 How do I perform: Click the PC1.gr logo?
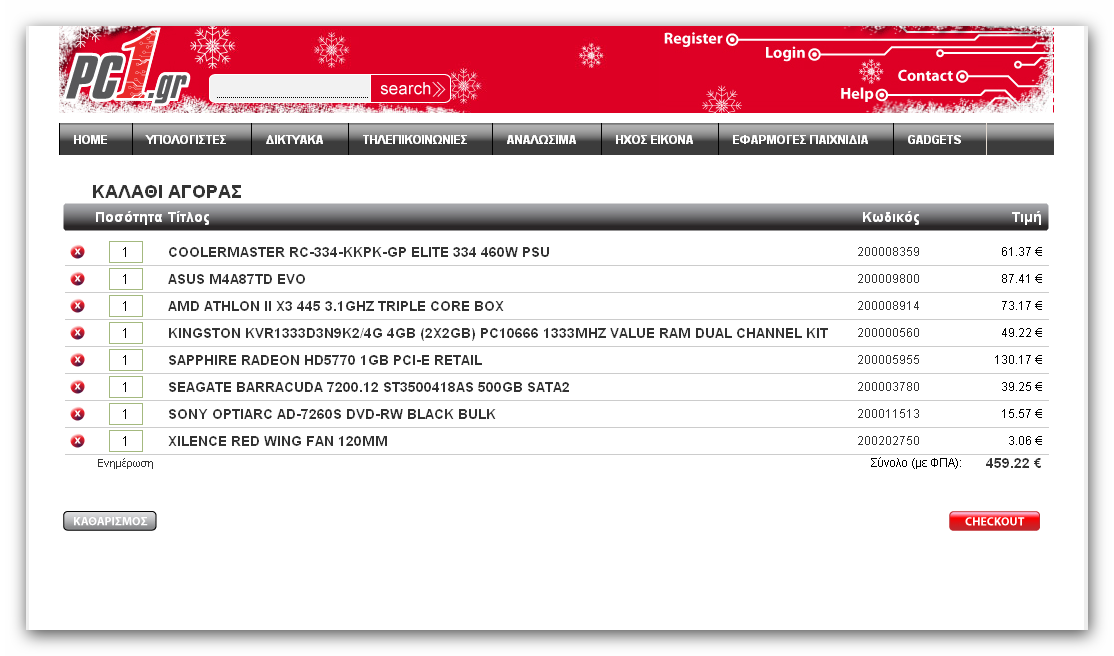click(128, 68)
